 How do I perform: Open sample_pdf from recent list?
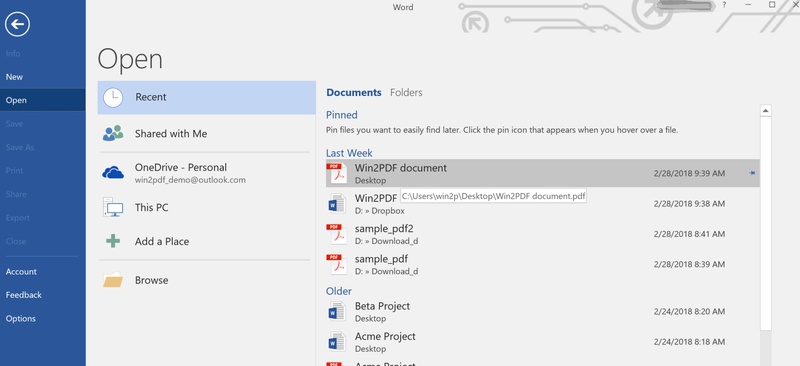(381, 259)
